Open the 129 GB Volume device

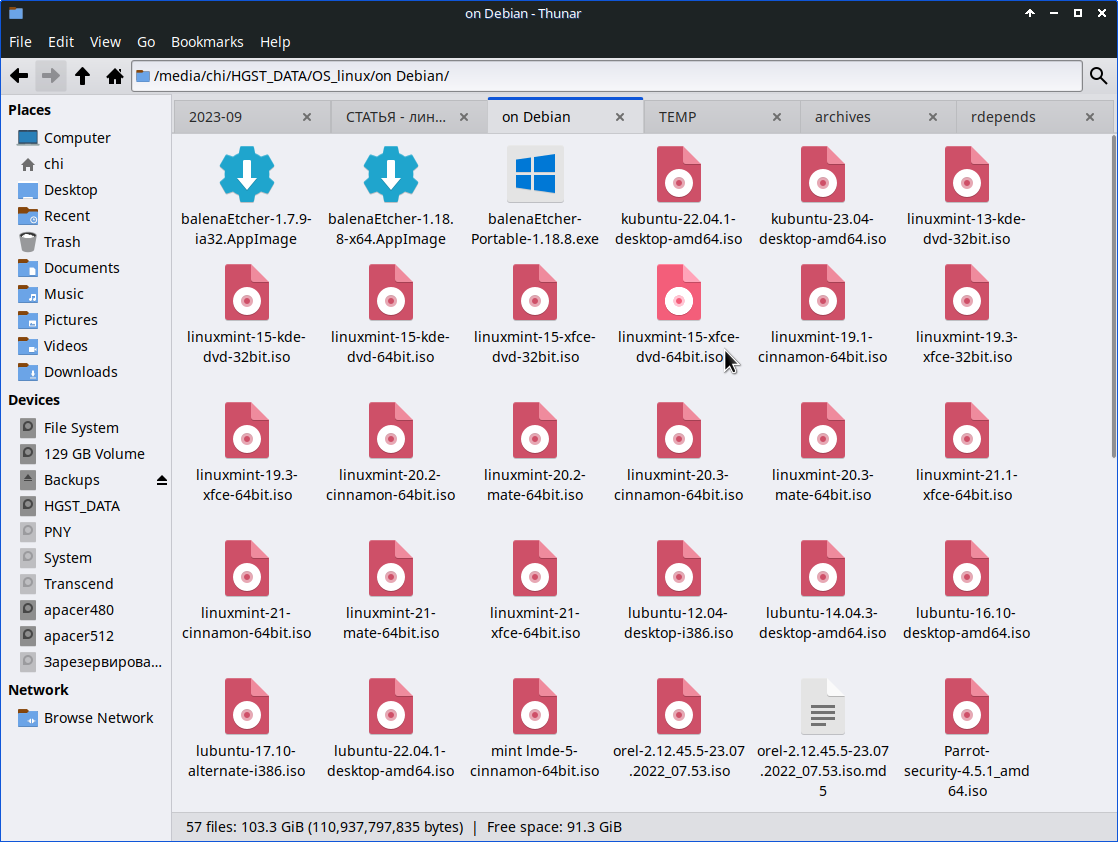point(93,454)
